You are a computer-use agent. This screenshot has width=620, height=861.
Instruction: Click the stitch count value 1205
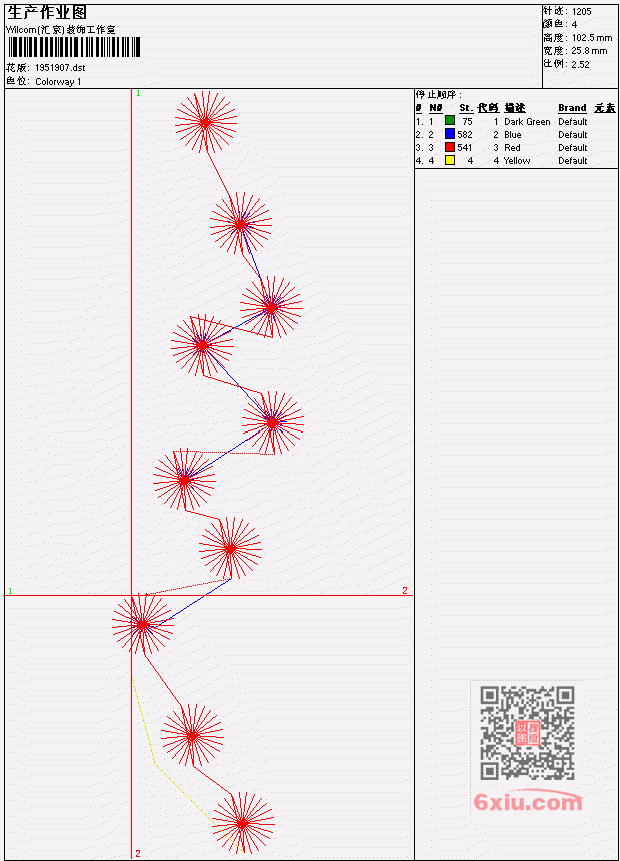582,12
